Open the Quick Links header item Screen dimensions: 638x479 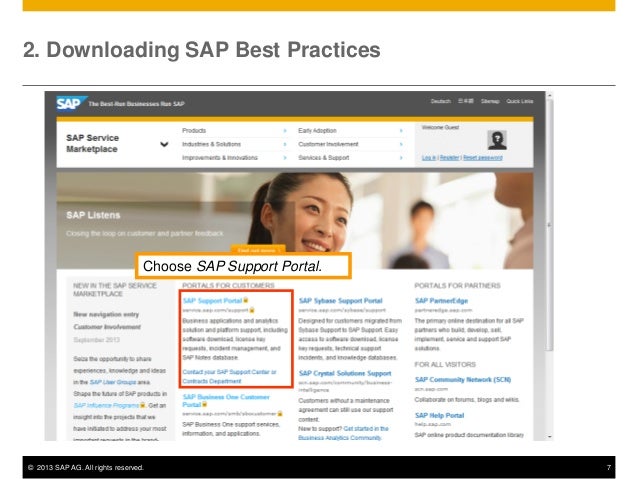[520, 101]
